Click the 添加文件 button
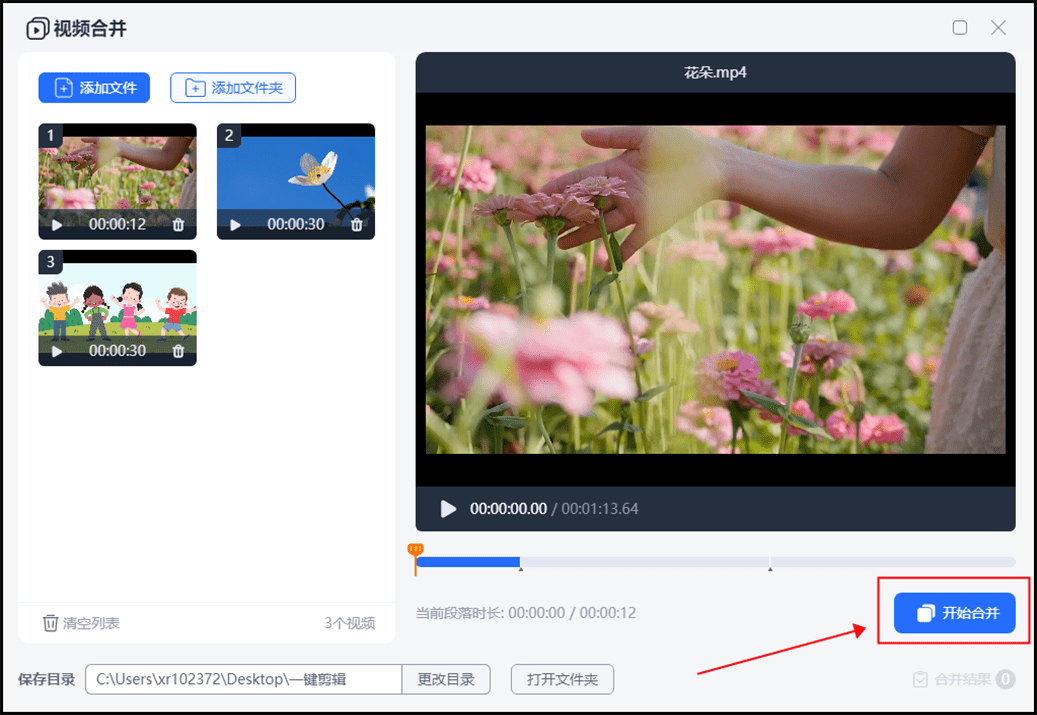This screenshot has height=715, width=1037. click(94, 88)
